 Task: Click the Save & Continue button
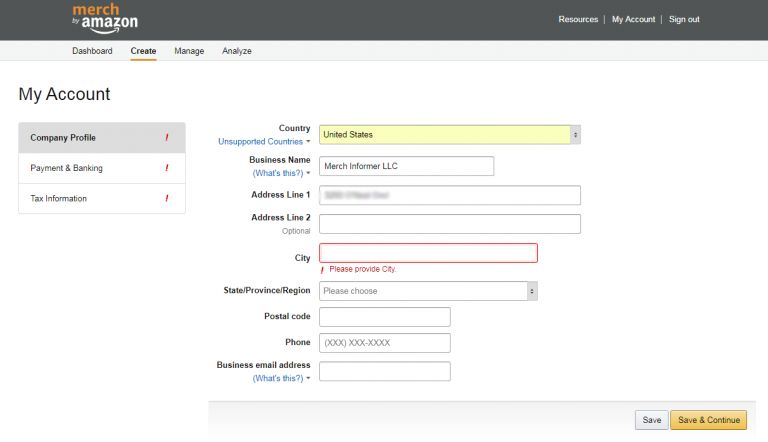click(709, 420)
